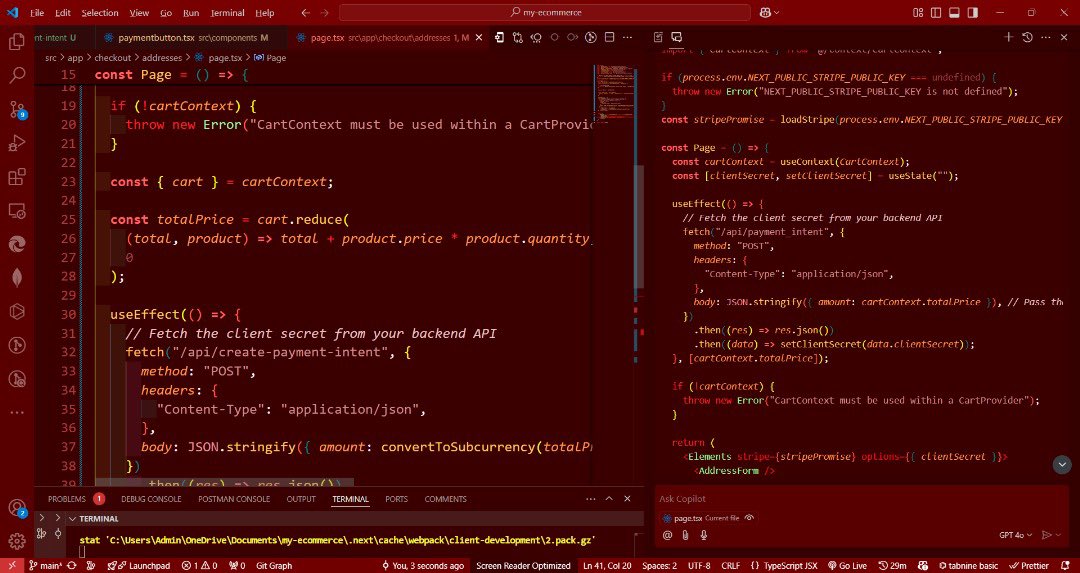Switch to Copilot Edits view icon
Image resolution: width=1080 pixels, height=573 pixels.
658,37
